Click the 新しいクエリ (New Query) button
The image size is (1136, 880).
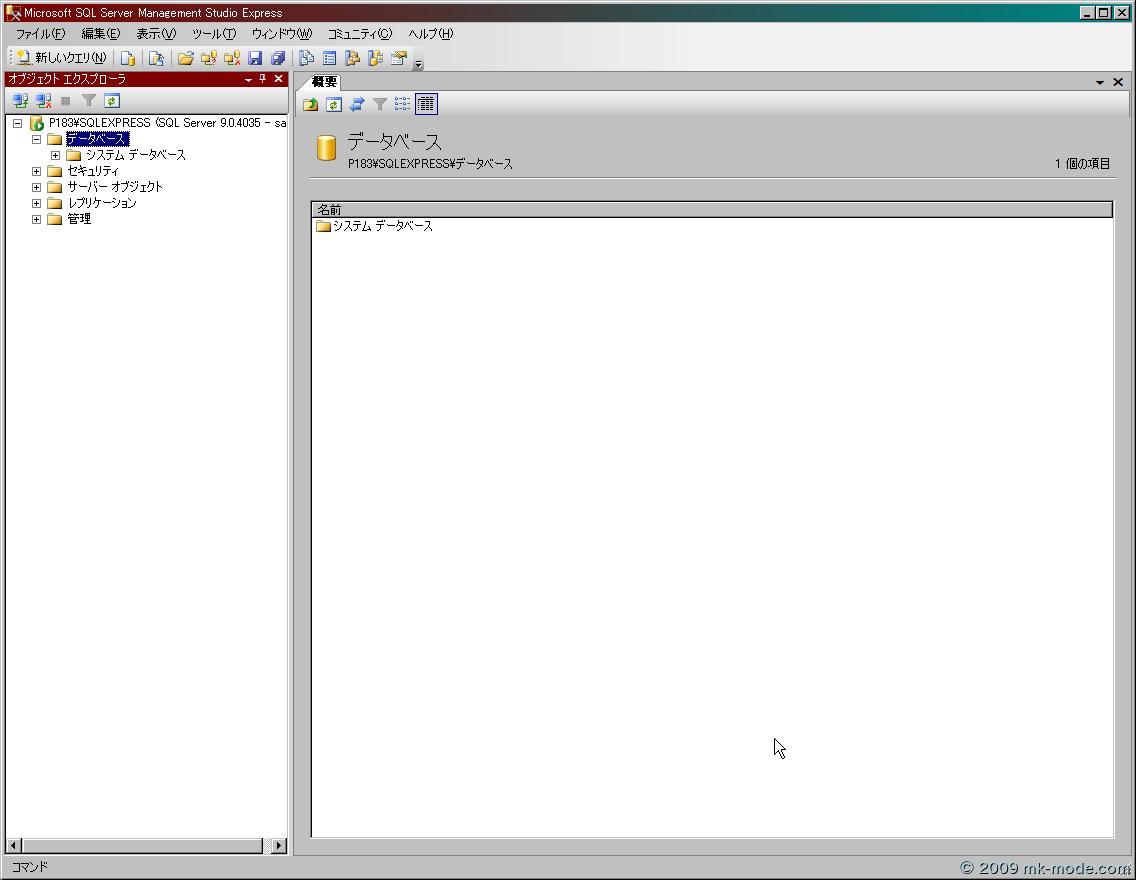pos(62,58)
